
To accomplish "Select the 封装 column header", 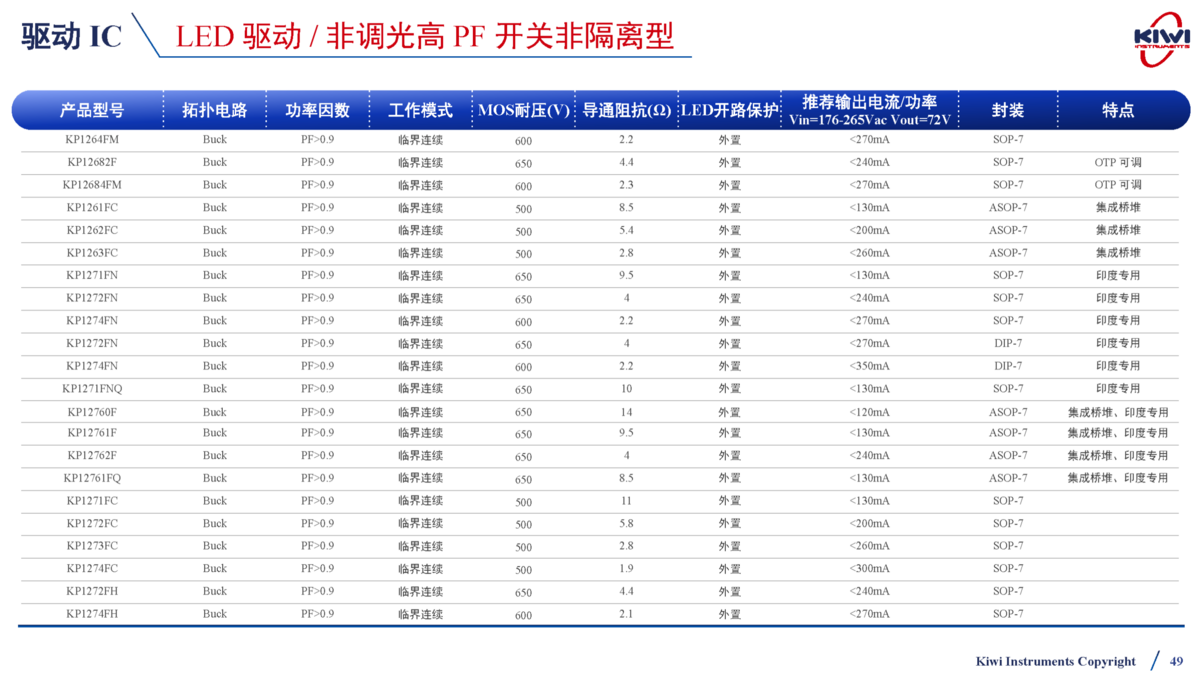I will [x=1007, y=110].
